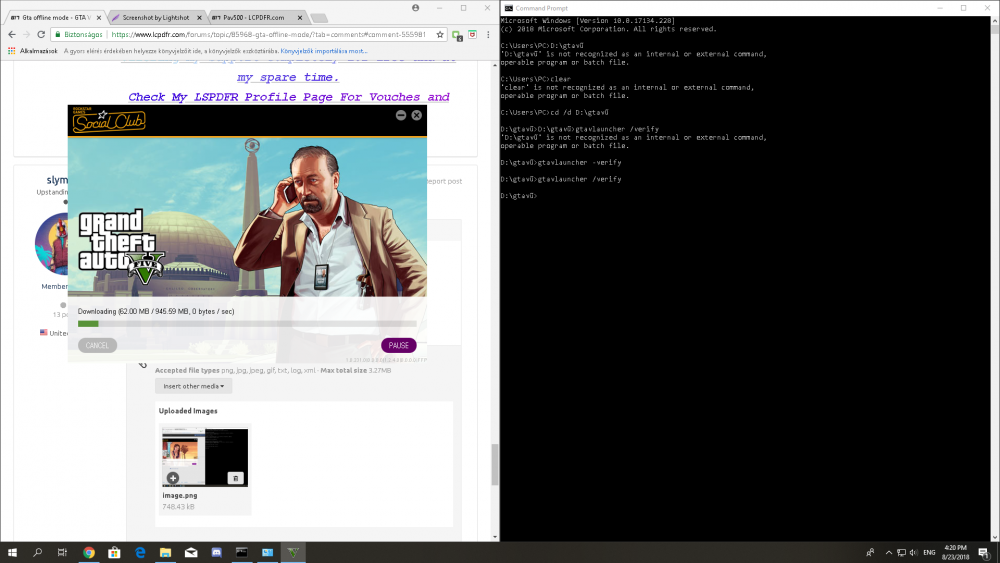Close the Pav500 - LCPDFR.com tab
Viewport: 1000px width, 563px height.
(300, 18)
